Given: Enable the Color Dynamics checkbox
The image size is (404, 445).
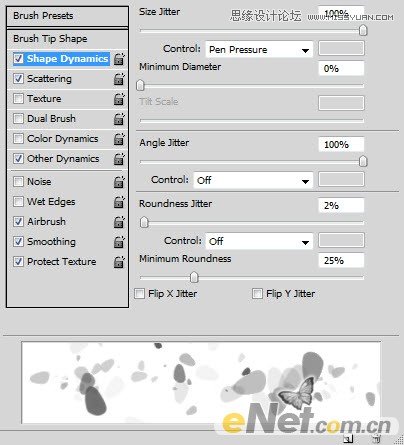Looking at the screenshot, I should (x=18, y=138).
